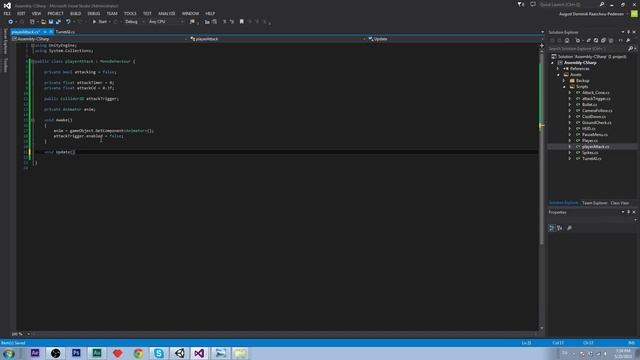Screen dimensions: 640x360
Task: Open the WINDOW menu
Action: [x=191, y=13]
